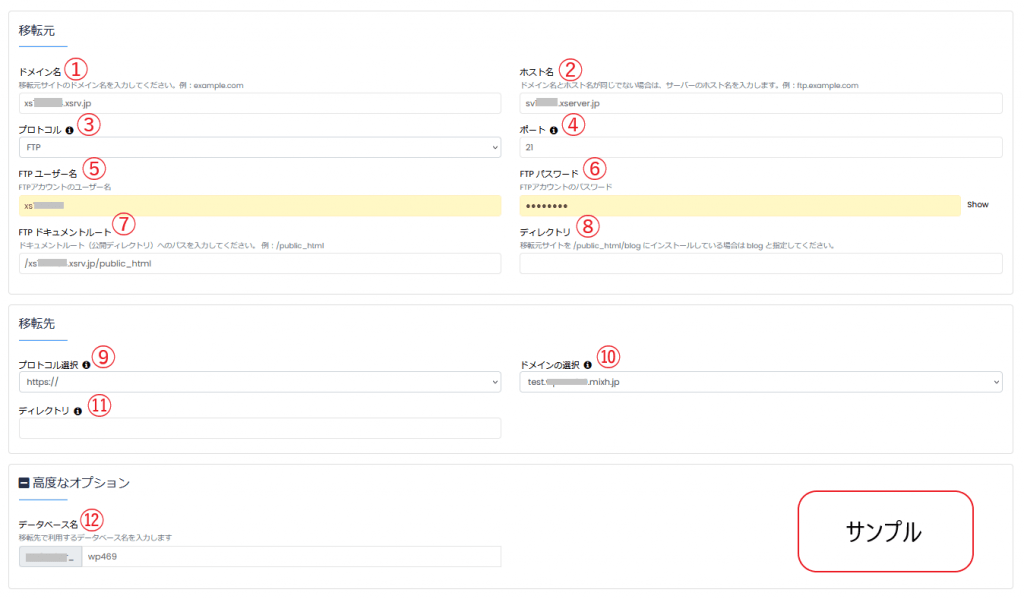Select the ポート field containing 21
1024x599 pixels.
(x=760, y=148)
